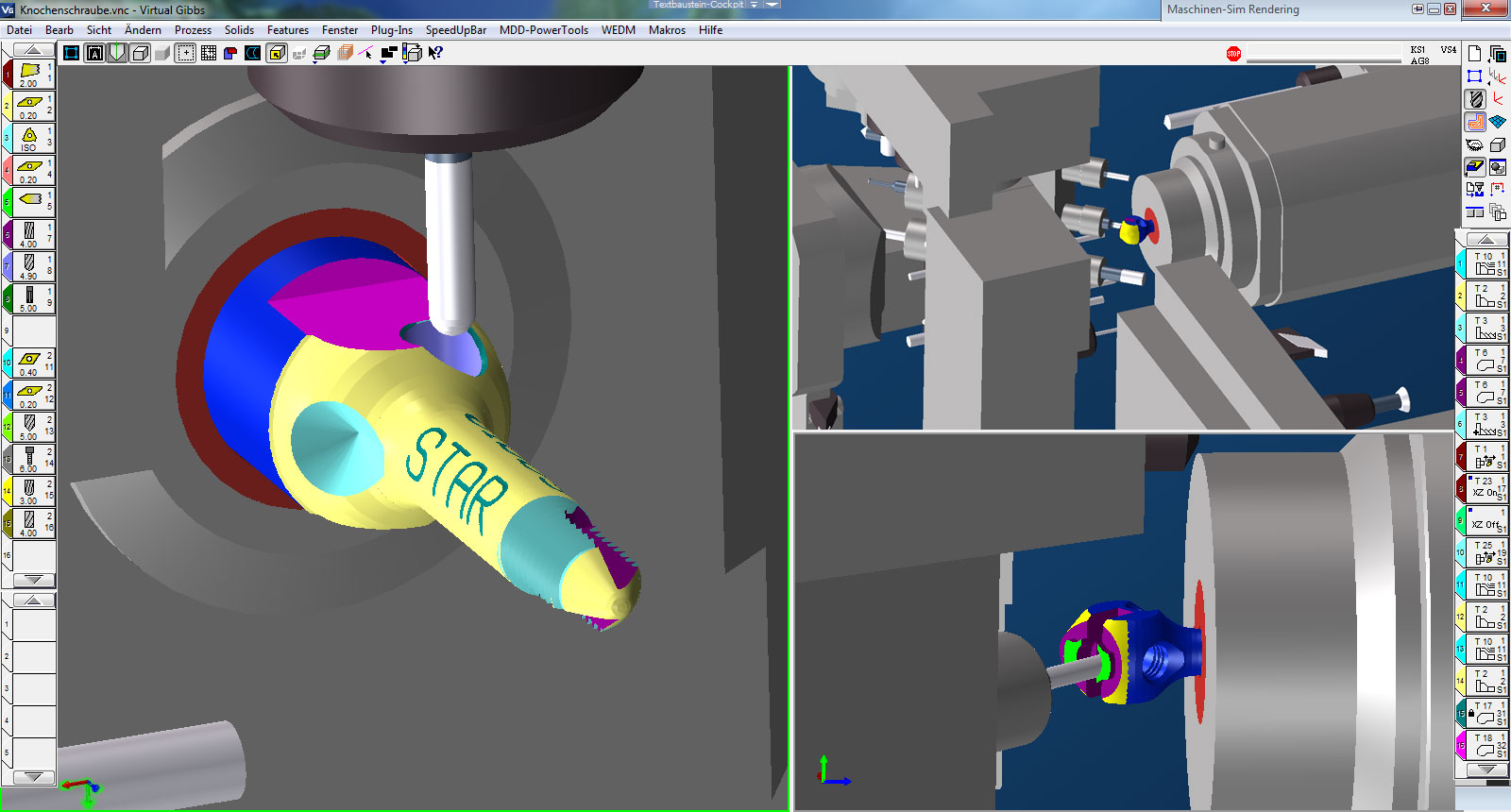Viewport: 1511px width, 812px height.
Task: Click the blank document icon in right palette
Action: (x=1475, y=54)
